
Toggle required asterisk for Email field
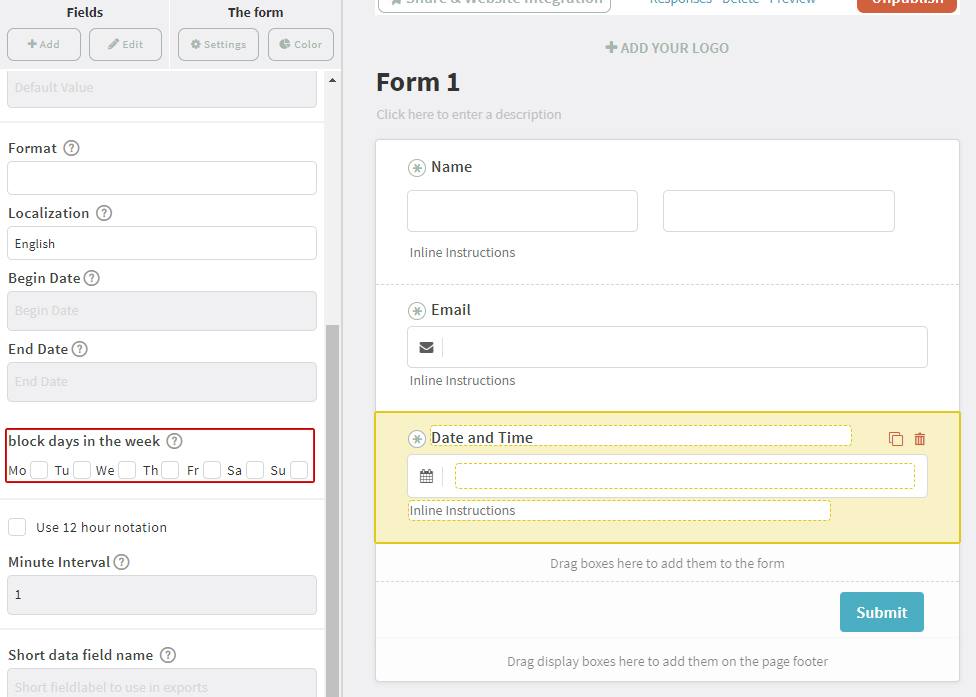click(x=416, y=311)
